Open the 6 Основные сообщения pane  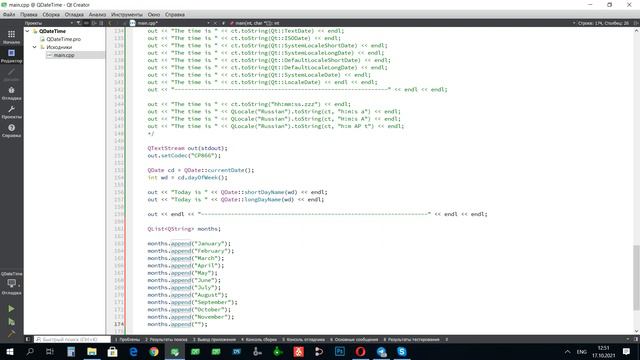[x=354, y=339]
